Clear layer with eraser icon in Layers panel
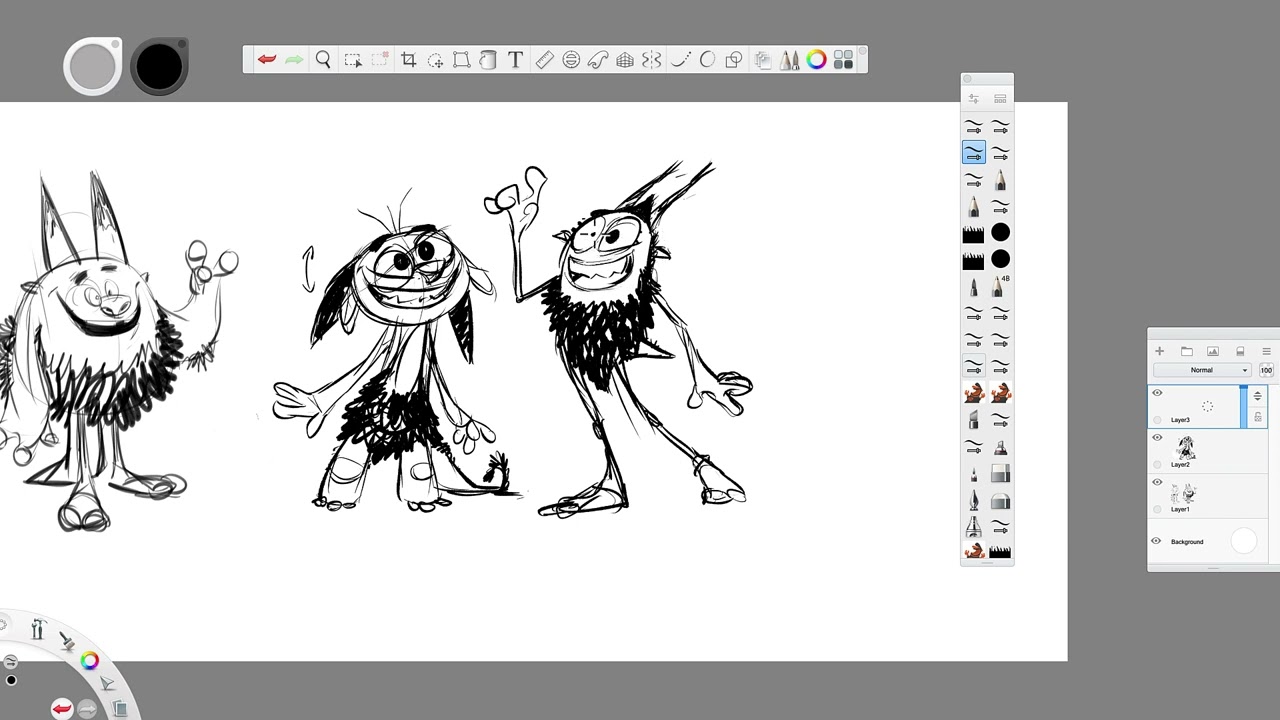The image size is (1280, 720). point(1240,351)
